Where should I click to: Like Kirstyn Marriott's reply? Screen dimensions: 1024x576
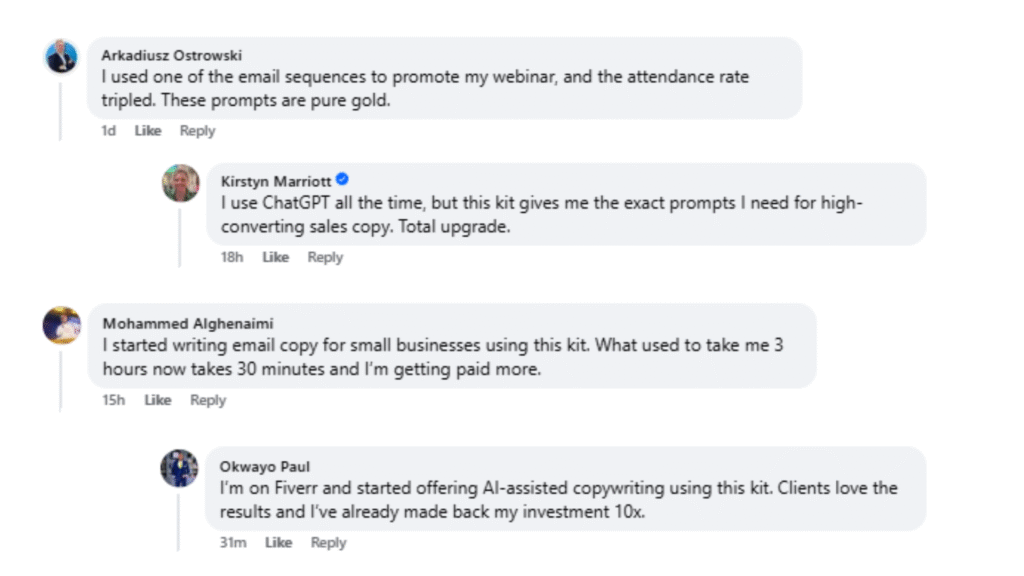tap(275, 257)
